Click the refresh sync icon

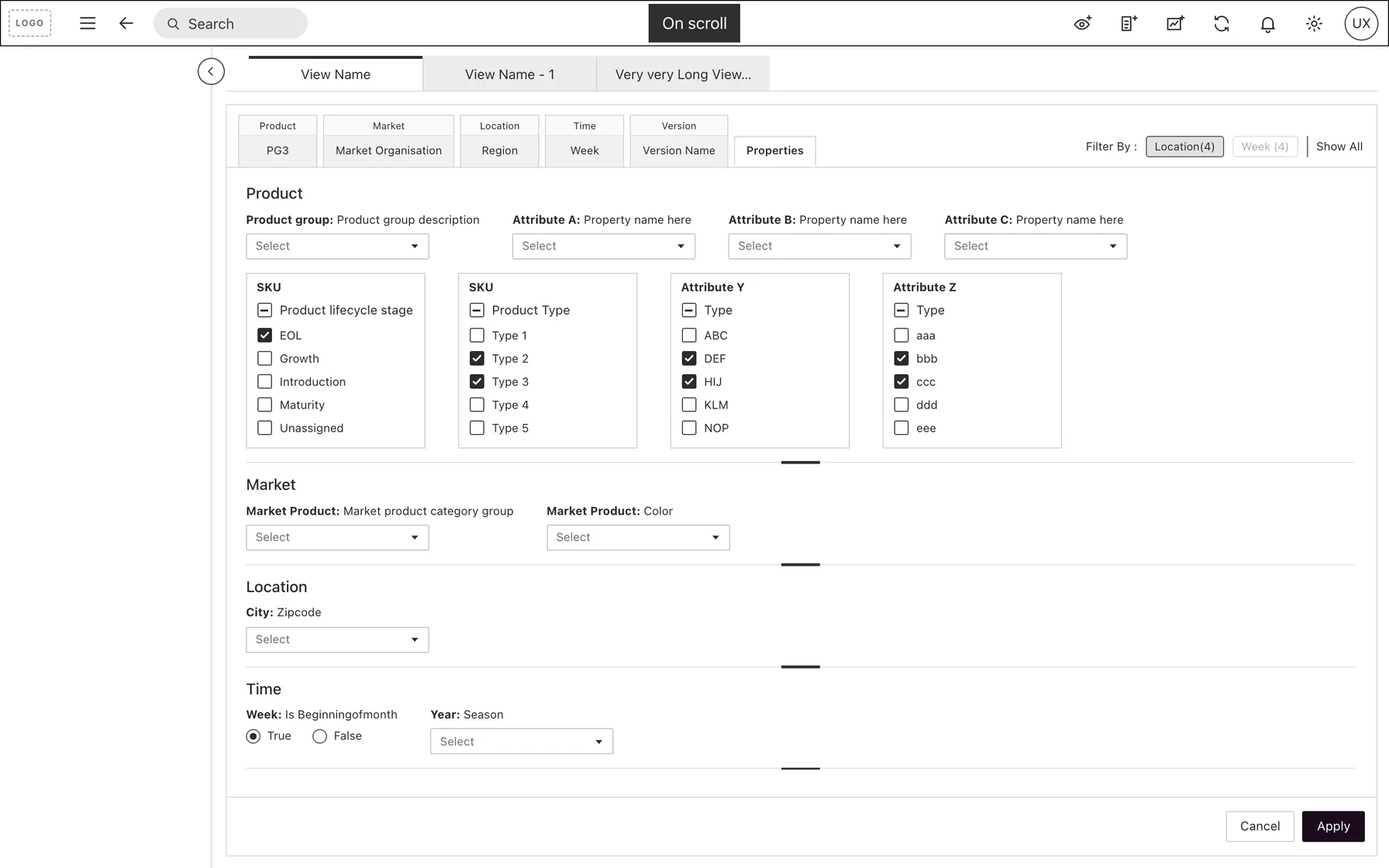[x=1222, y=23]
